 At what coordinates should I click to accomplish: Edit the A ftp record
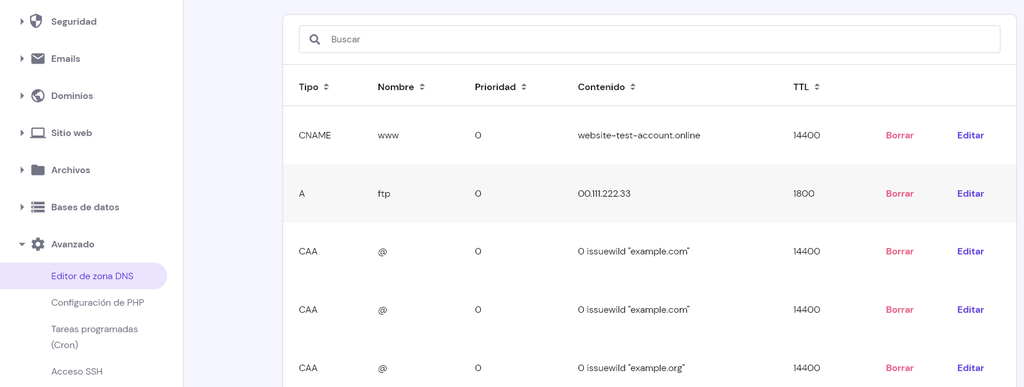click(970, 194)
